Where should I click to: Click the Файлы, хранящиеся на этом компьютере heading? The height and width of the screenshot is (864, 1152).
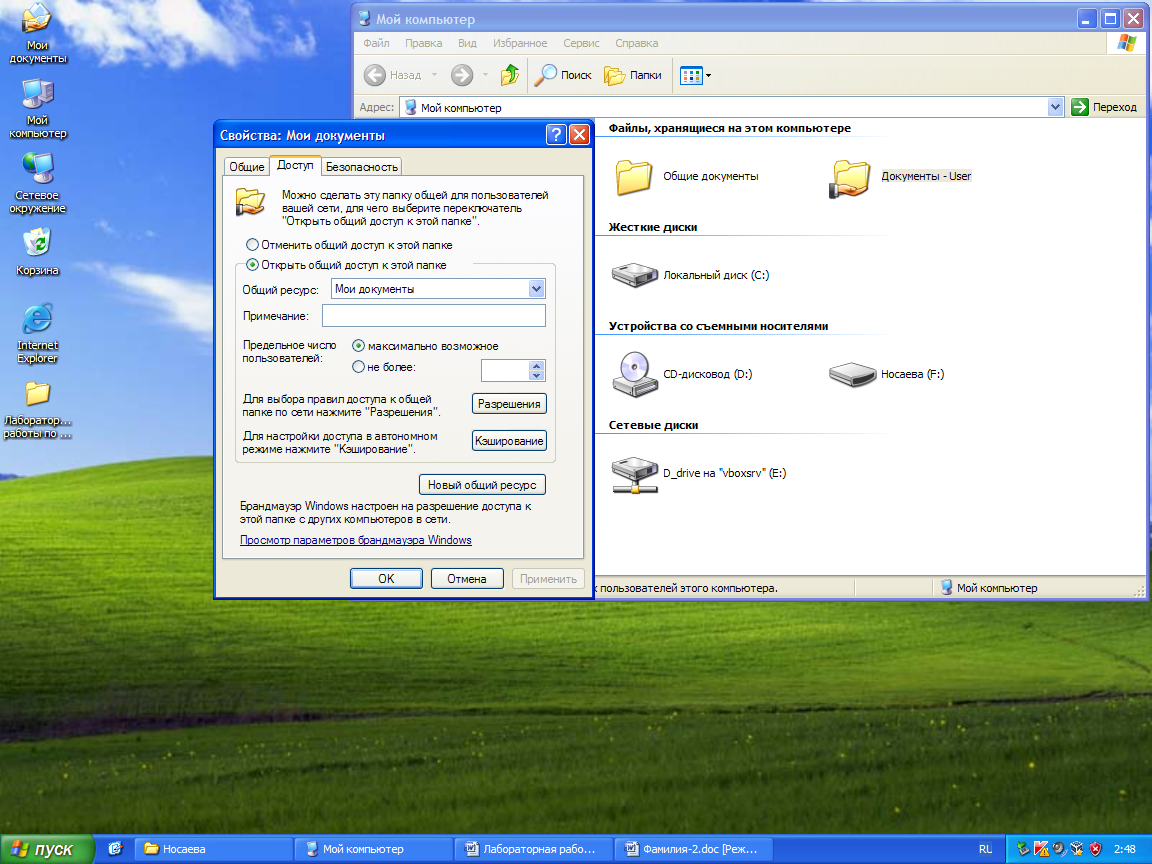[730, 128]
